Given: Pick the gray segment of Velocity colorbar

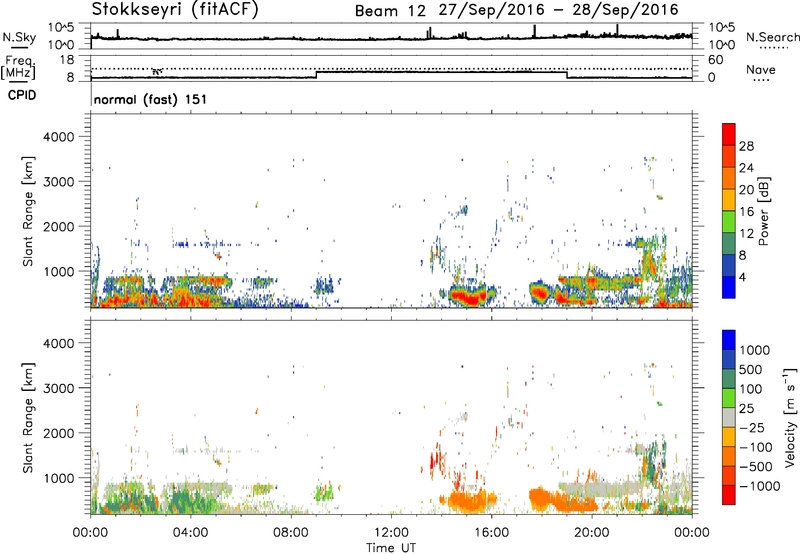Looking at the screenshot, I should [x=729, y=417].
